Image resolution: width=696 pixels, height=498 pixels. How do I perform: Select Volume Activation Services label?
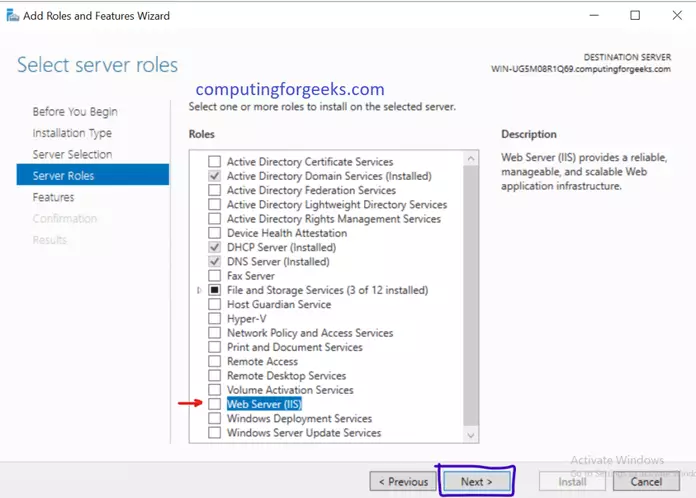pos(290,390)
